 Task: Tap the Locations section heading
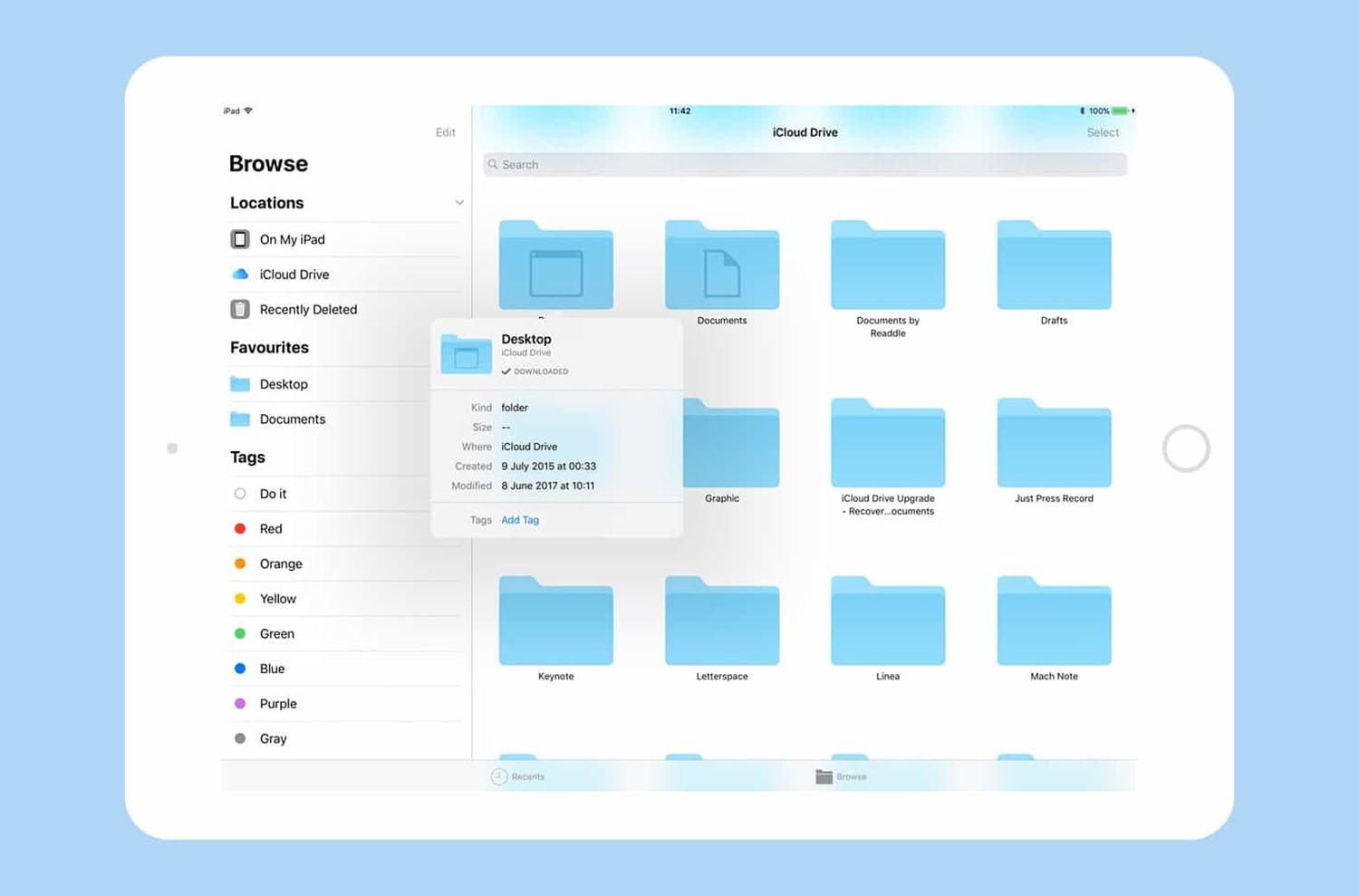[266, 203]
